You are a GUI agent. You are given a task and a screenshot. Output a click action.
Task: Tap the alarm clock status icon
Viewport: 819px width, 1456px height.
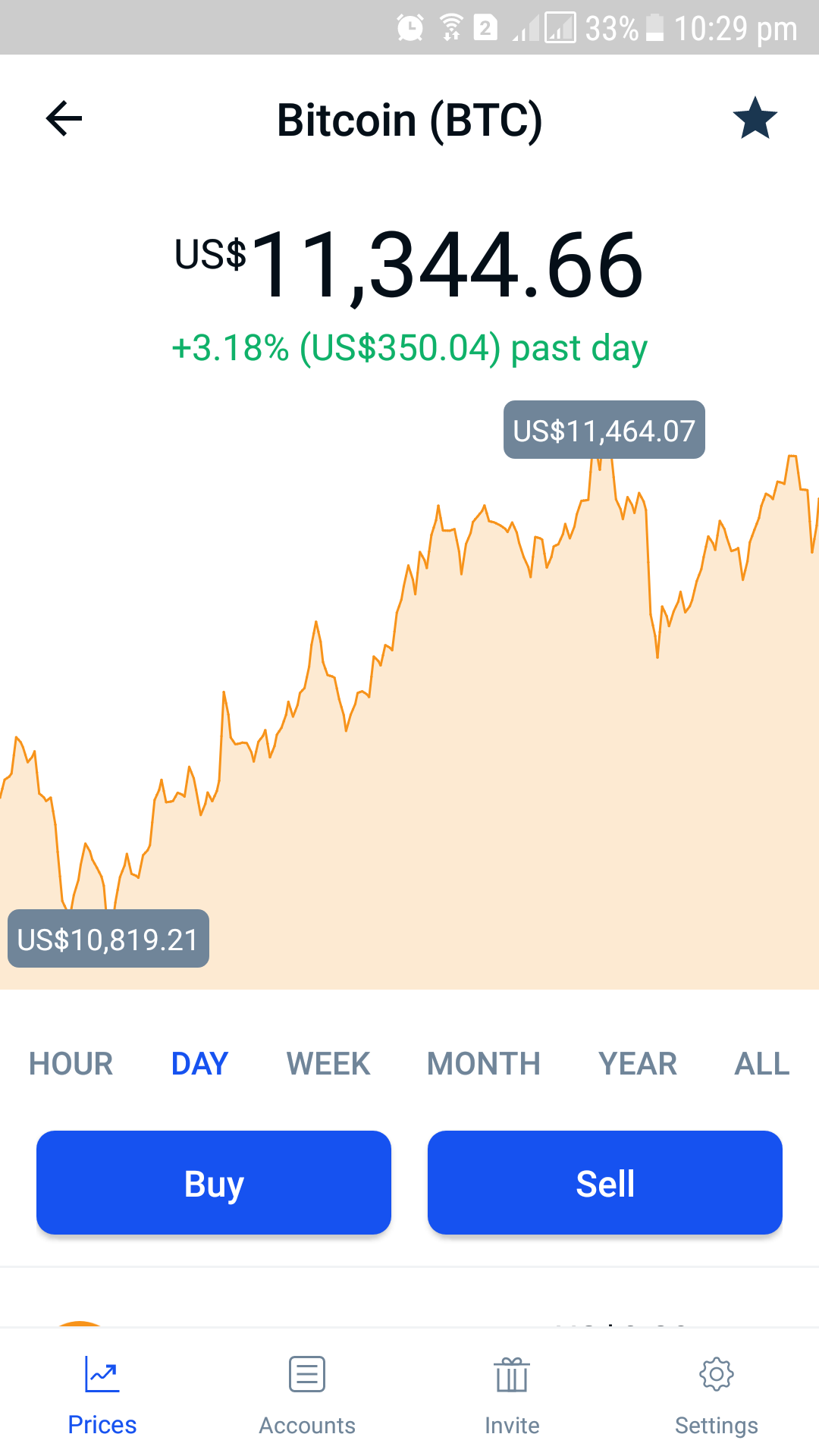click(x=410, y=28)
